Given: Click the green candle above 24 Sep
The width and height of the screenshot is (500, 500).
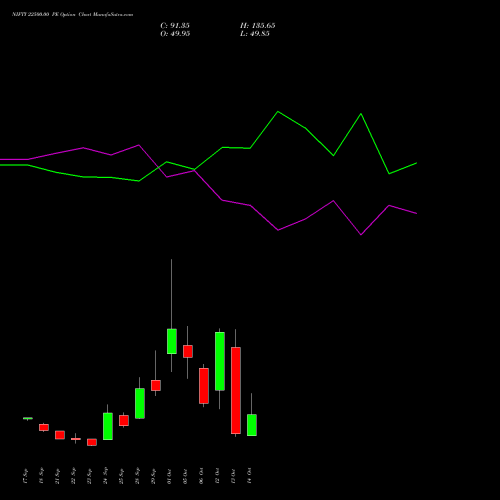Looking at the screenshot, I should point(108,426).
